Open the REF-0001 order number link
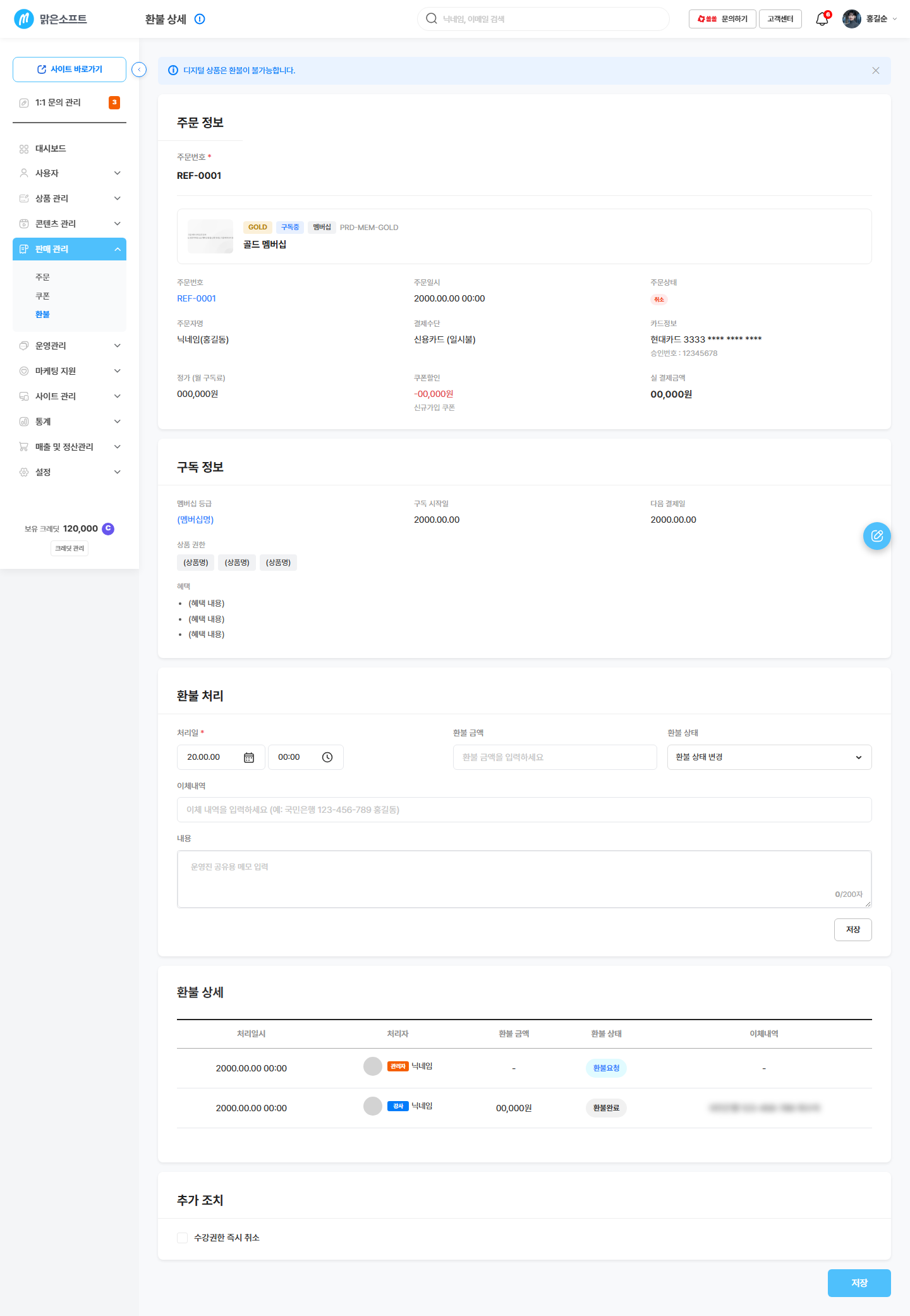This screenshot has height=1316, width=910. (197, 298)
